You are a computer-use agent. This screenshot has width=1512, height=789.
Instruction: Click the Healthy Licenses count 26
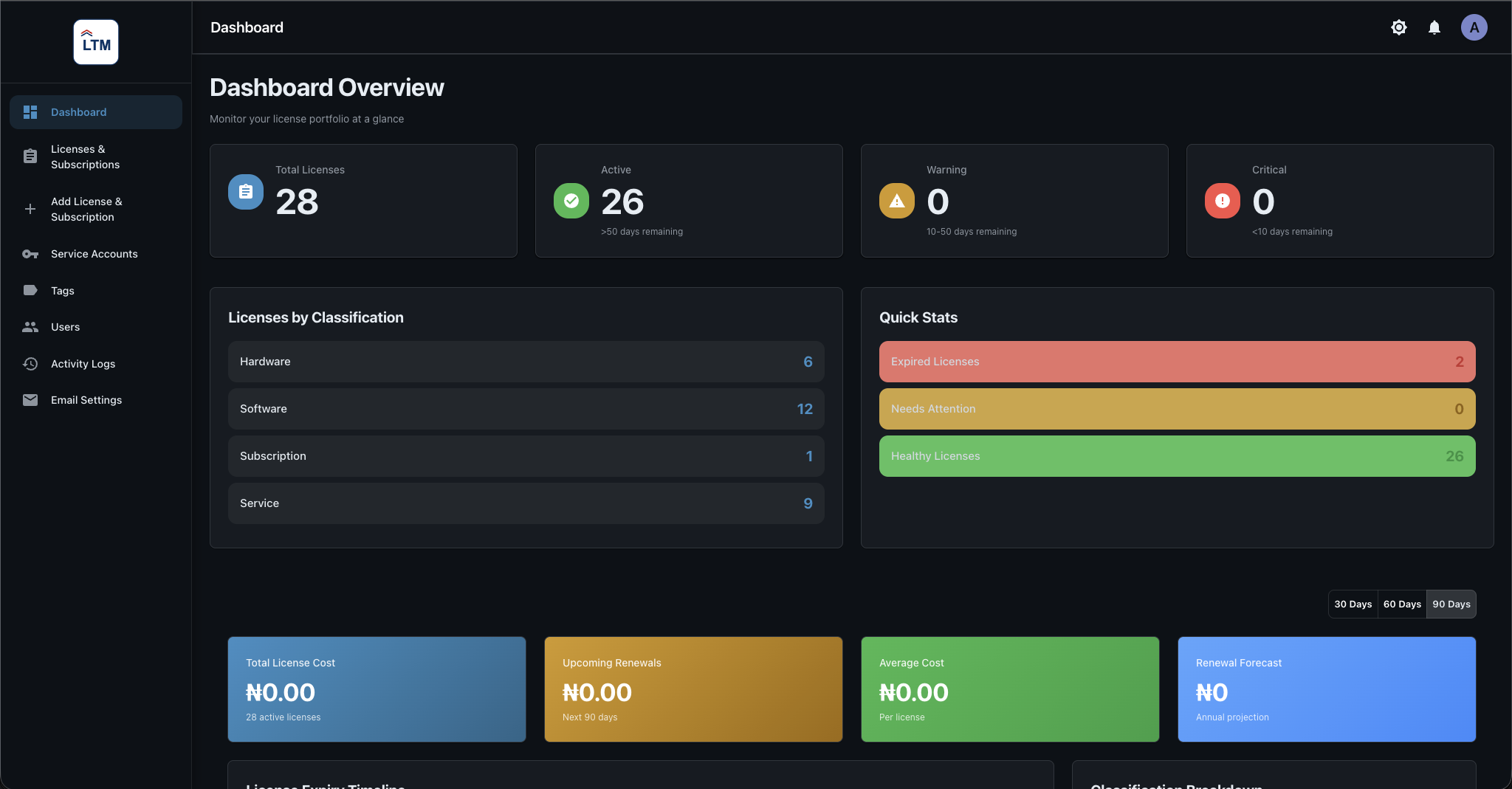tap(1454, 456)
